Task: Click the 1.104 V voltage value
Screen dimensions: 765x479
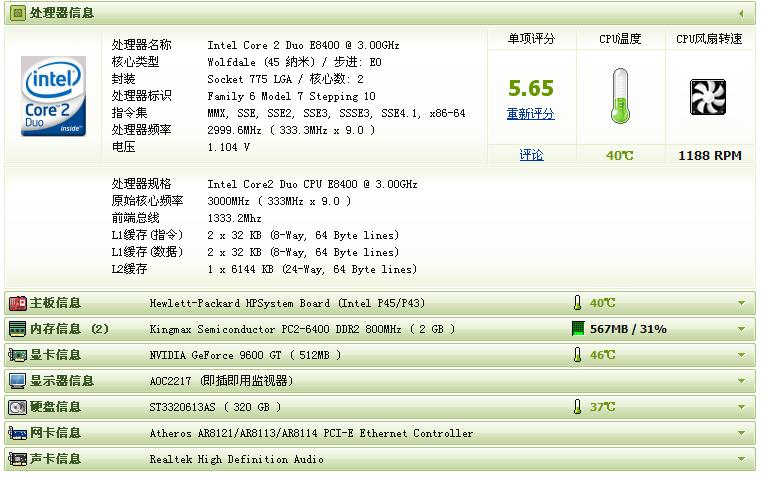Action: (229, 147)
